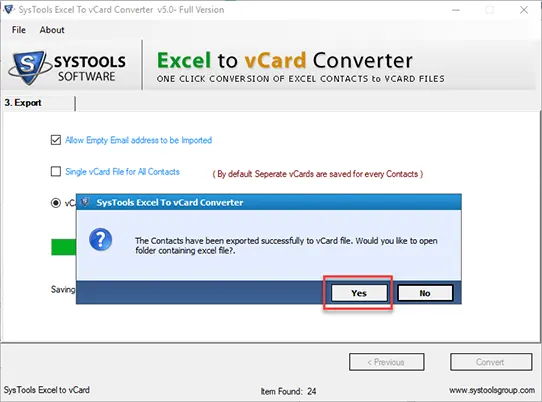Minimize the converter window

pos(456,10)
